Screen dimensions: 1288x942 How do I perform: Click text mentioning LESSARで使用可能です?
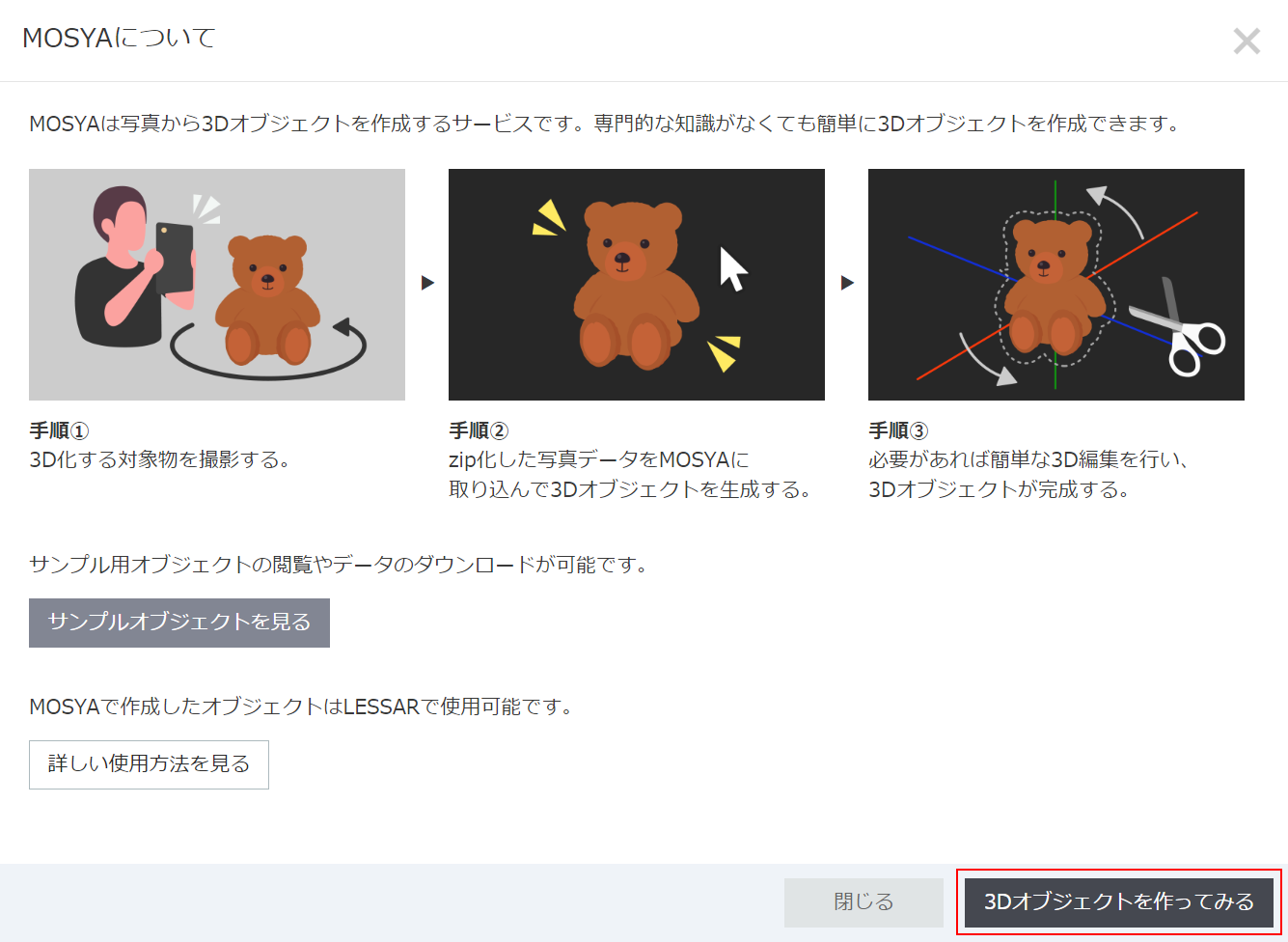pyautogui.click(x=302, y=706)
